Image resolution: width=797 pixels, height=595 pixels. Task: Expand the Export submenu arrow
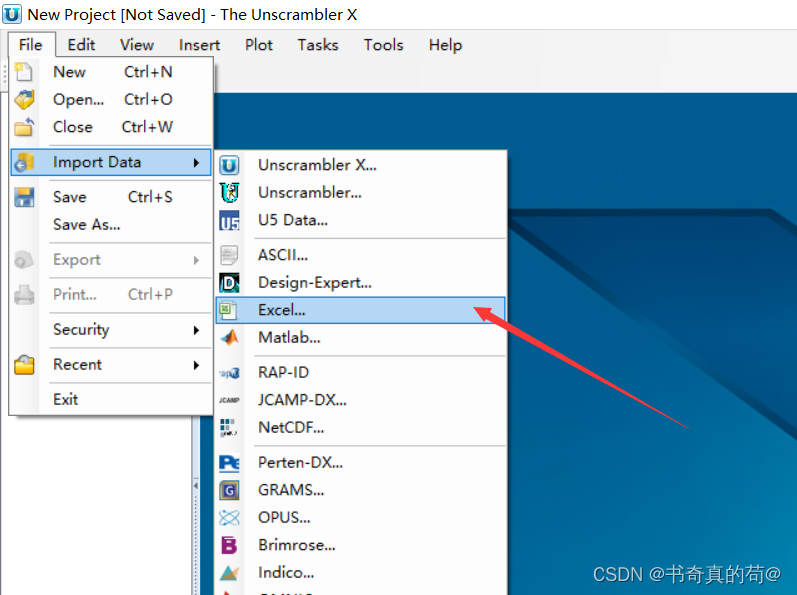pos(196,260)
